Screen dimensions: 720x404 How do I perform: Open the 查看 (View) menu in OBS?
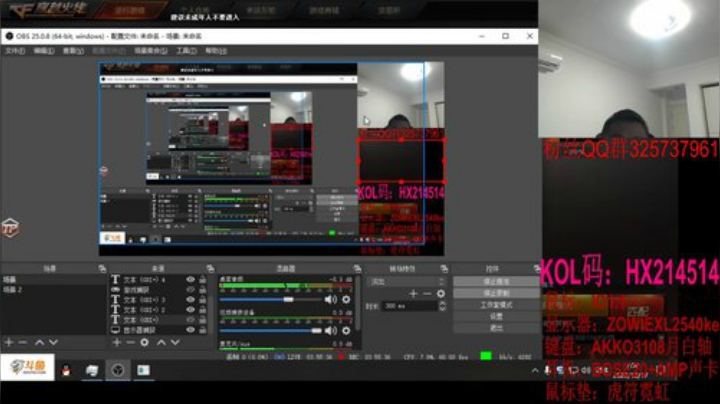(x=73, y=51)
